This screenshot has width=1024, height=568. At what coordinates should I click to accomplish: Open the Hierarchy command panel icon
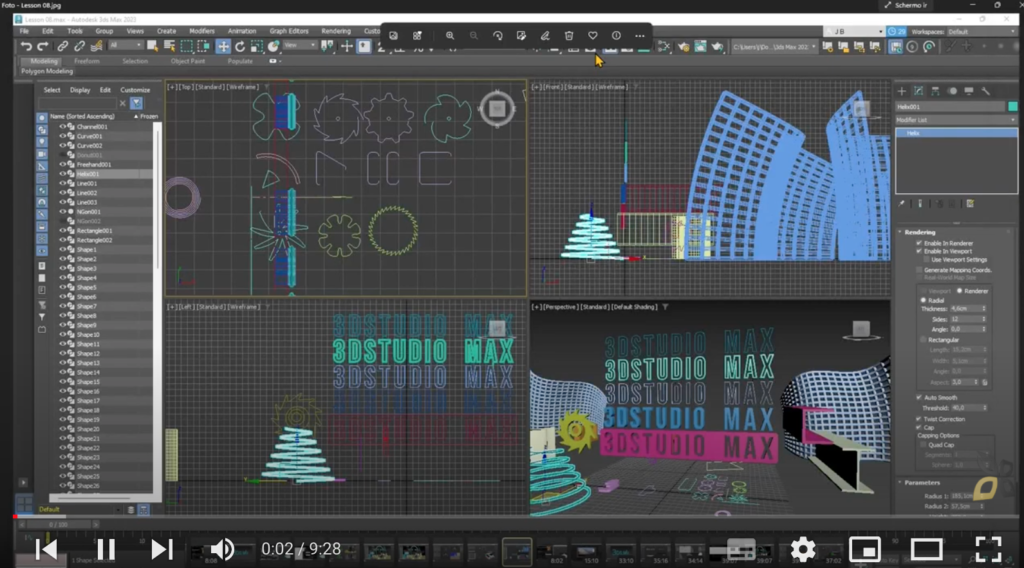(x=935, y=91)
